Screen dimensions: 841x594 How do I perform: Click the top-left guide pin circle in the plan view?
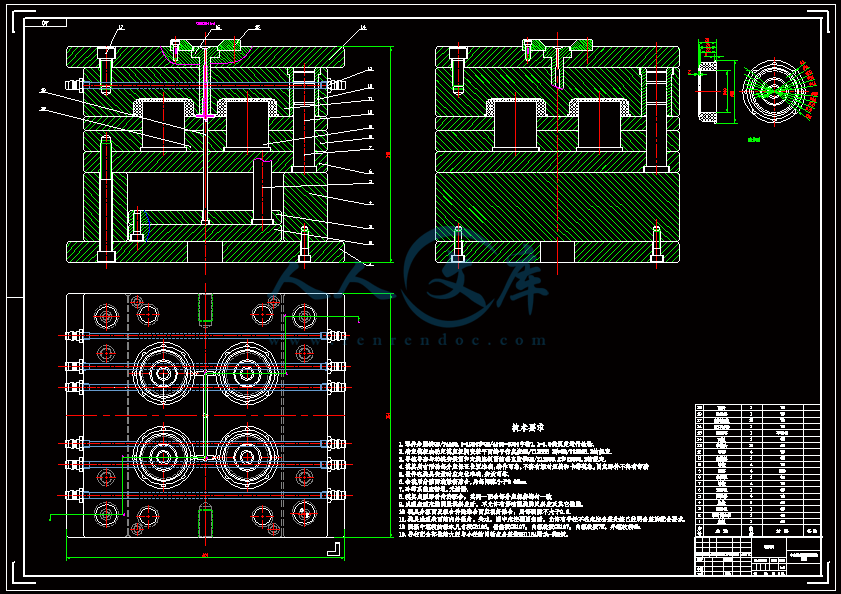point(106,317)
